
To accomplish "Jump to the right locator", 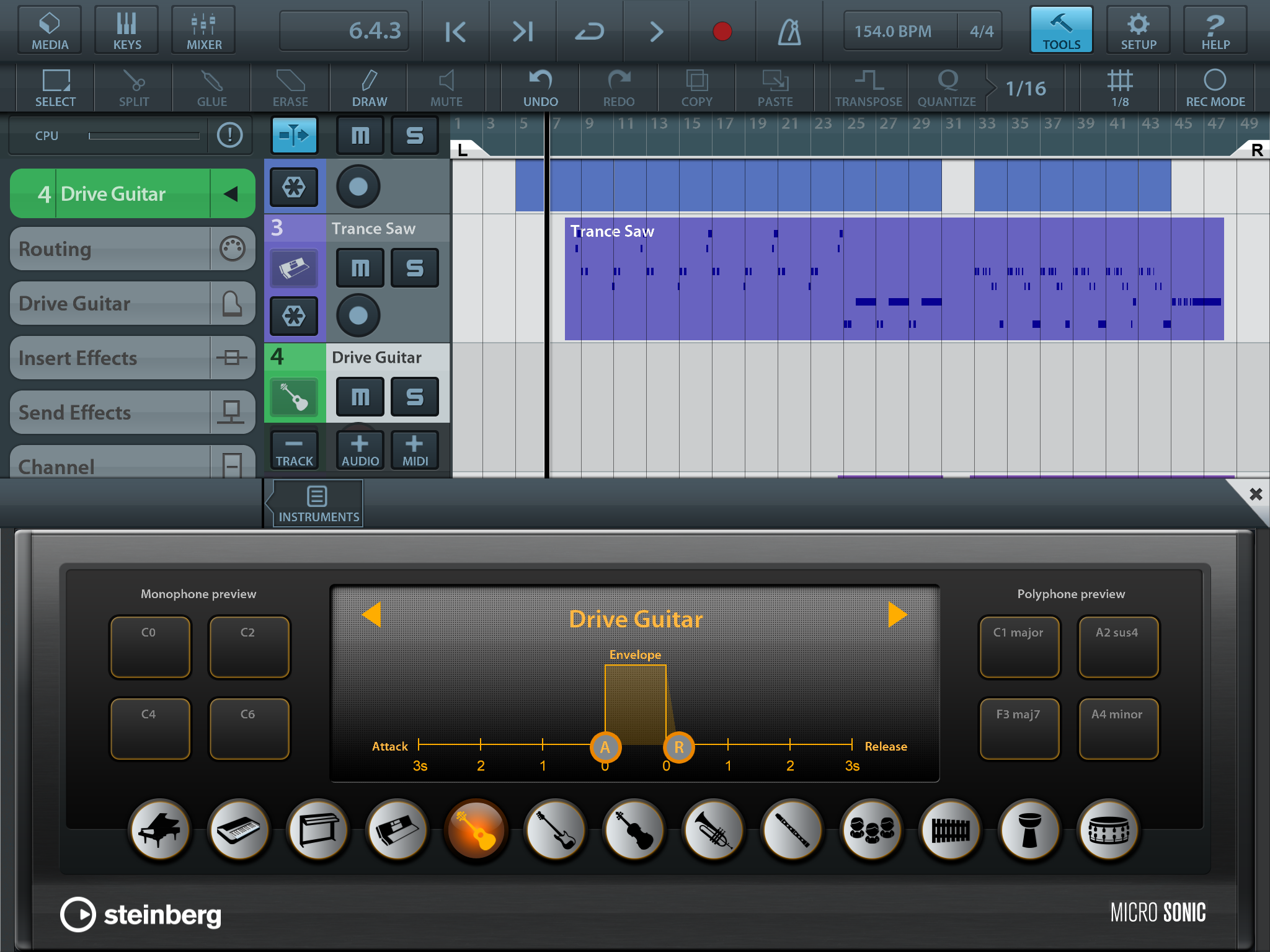I will (522, 31).
